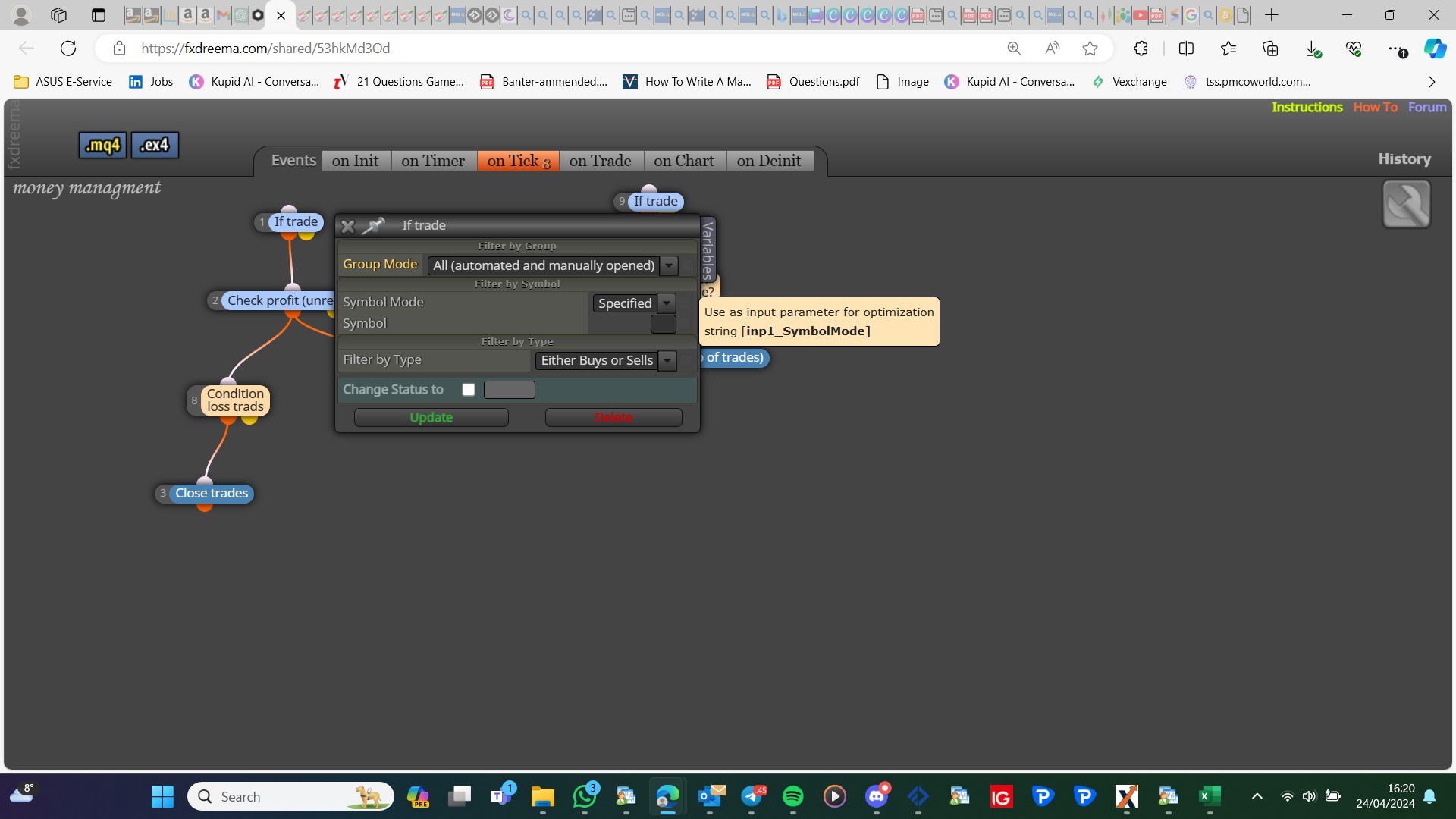Open the Instructions link
Screen dimensions: 1456x819
click(x=1307, y=107)
